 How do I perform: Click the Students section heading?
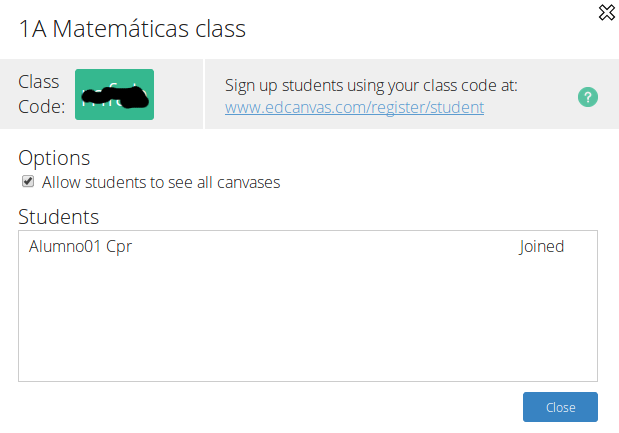point(58,217)
